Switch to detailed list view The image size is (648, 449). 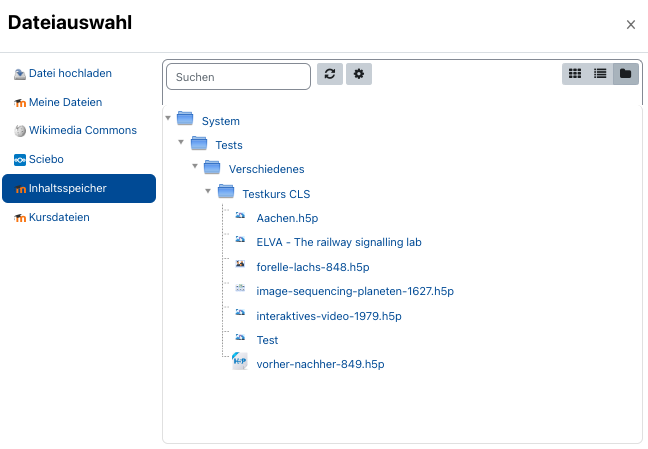pos(600,74)
